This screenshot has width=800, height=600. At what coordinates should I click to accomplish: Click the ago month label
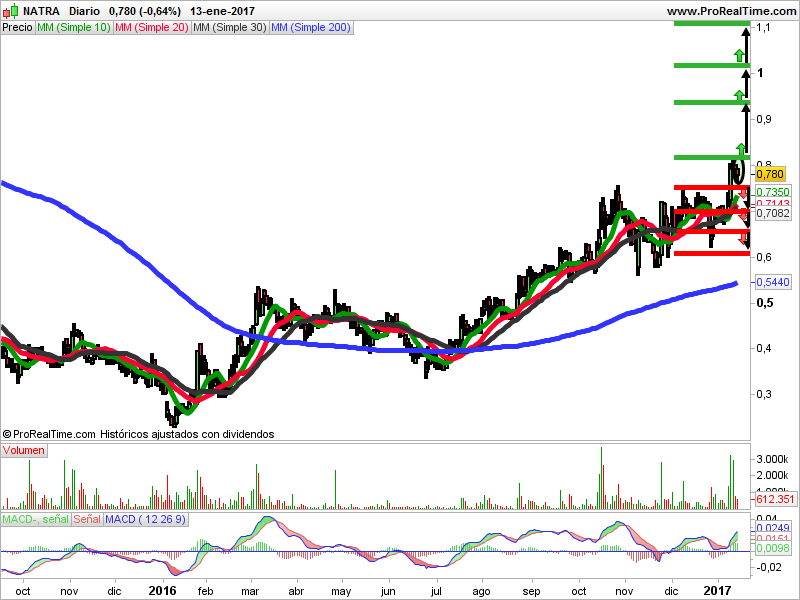[481, 592]
